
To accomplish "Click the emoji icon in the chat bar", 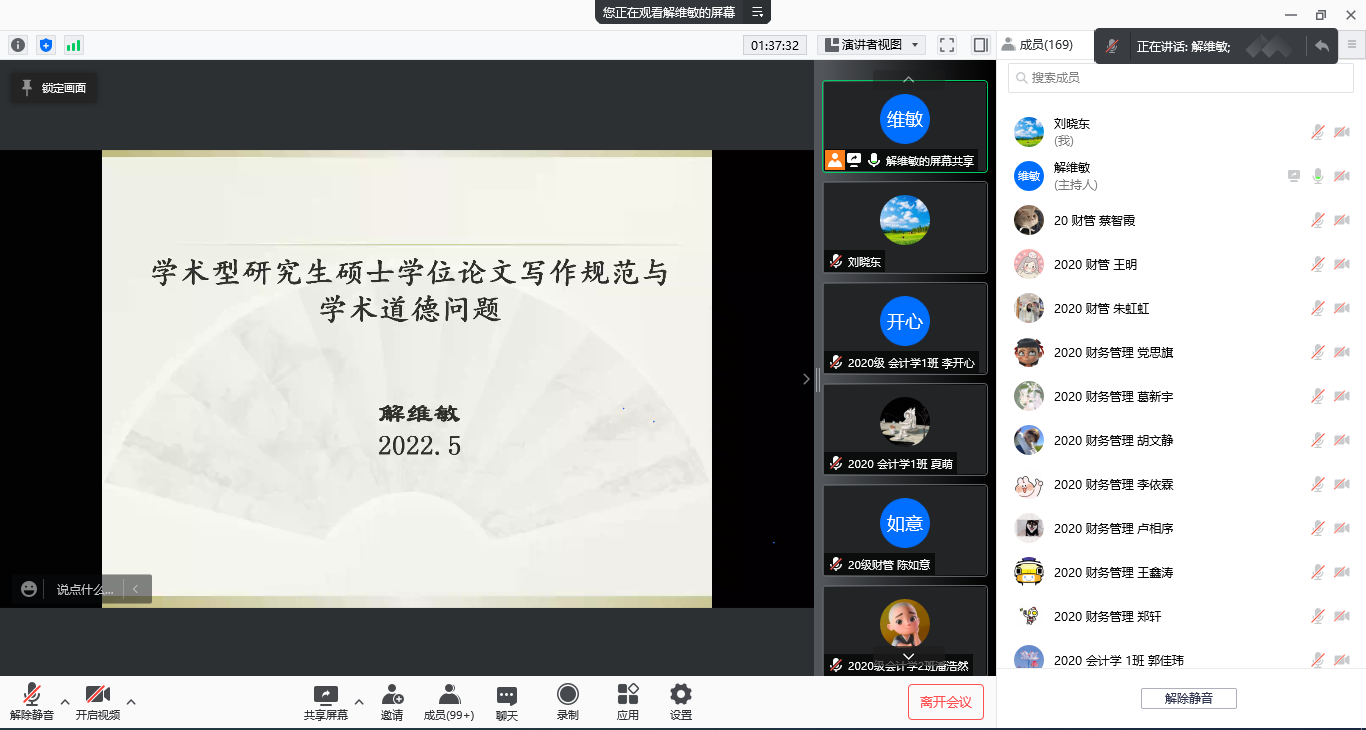I will (x=28, y=589).
